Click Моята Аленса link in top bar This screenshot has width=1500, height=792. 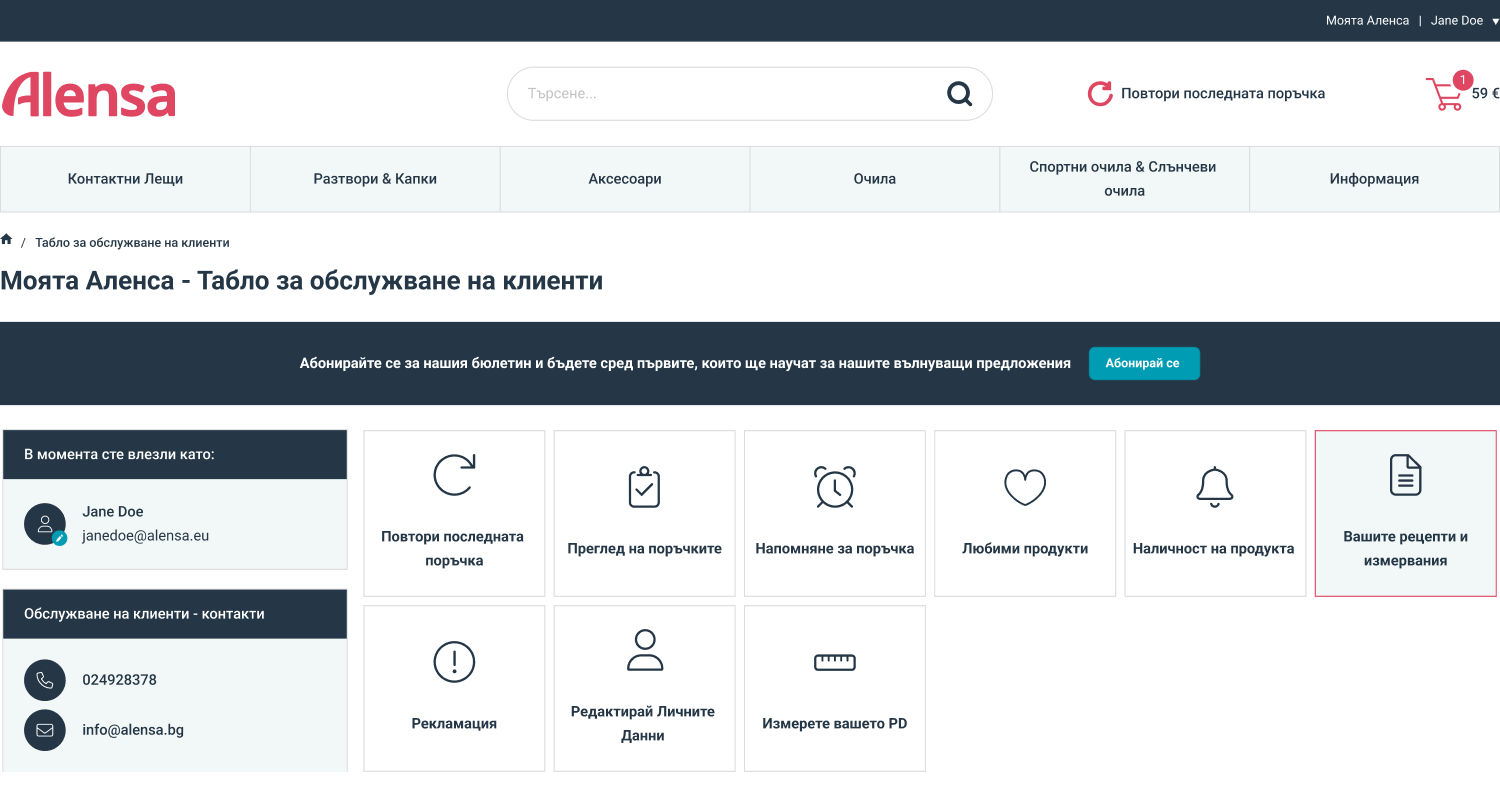pyautogui.click(x=1367, y=21)
